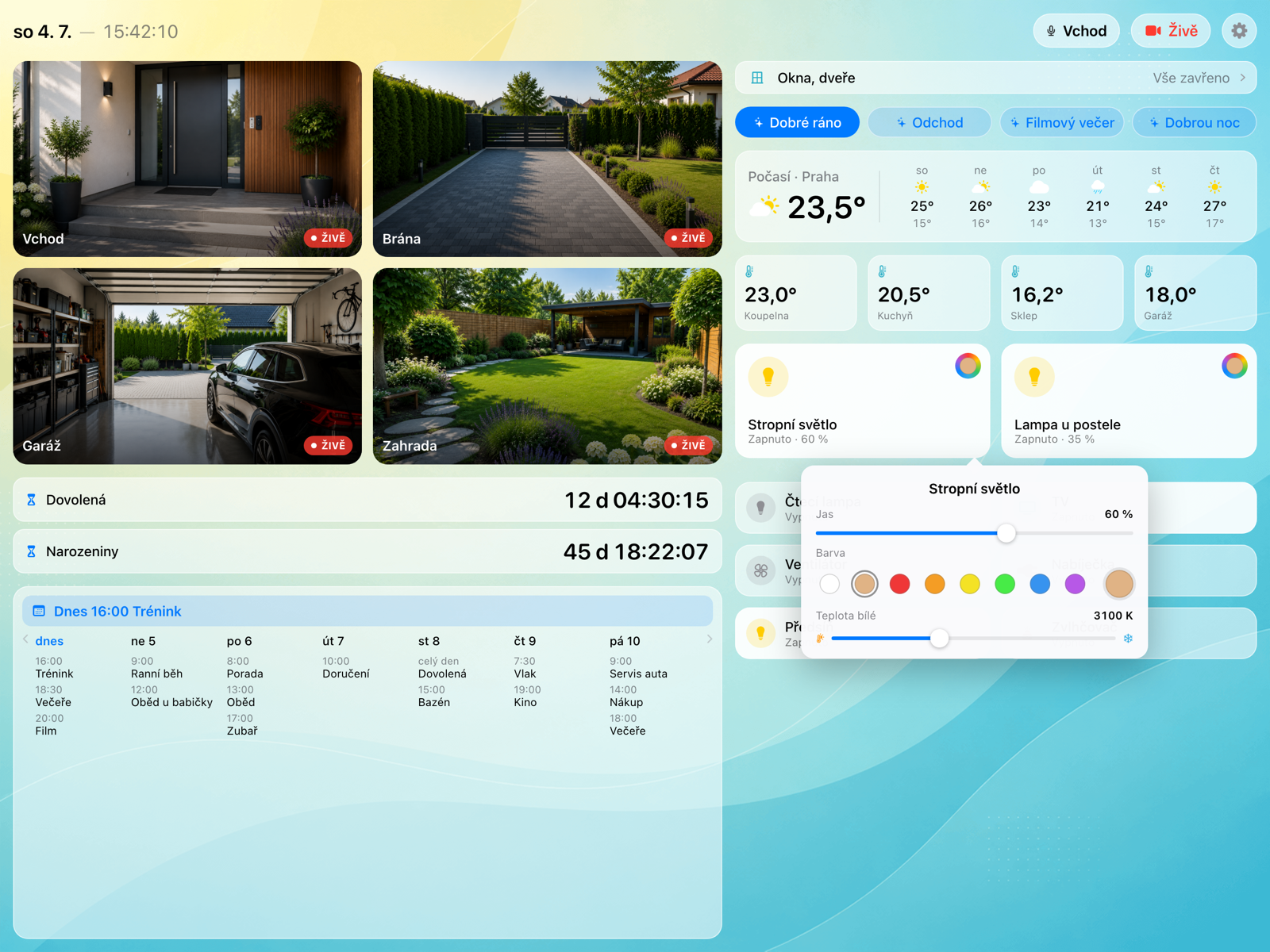Click the cold snowflake icon of Teplota bílé
Image resolution: width=1270 pixels, height=952 pixels.
coord(1127,639)
